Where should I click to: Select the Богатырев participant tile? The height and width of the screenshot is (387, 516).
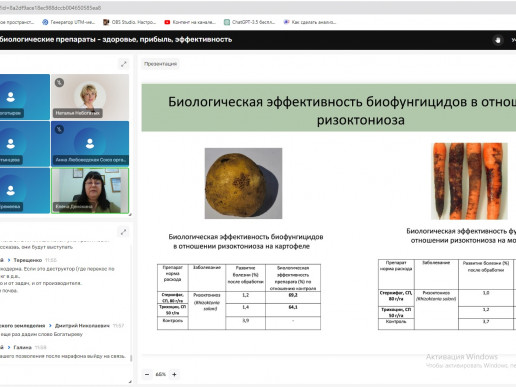(25, 97)
